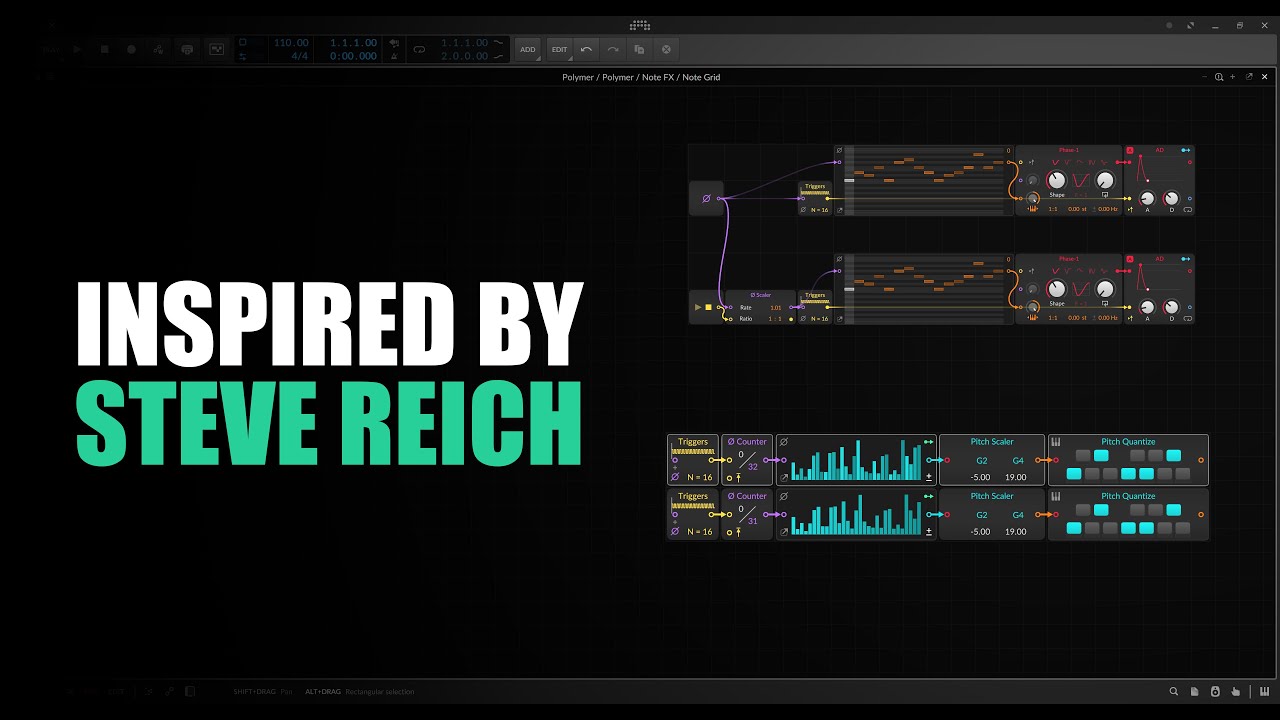The width and height of the screenshot is (1280, 720).
Task: Click the loop icon on AD module in Ø Scaler row
Action: pos(1188,318)
